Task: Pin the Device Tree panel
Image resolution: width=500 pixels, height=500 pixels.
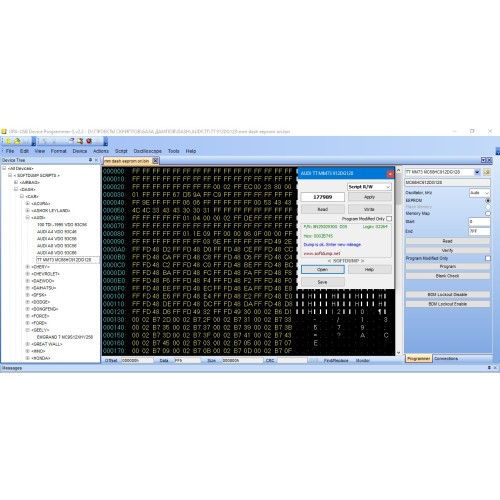Action: click(90, 160)
